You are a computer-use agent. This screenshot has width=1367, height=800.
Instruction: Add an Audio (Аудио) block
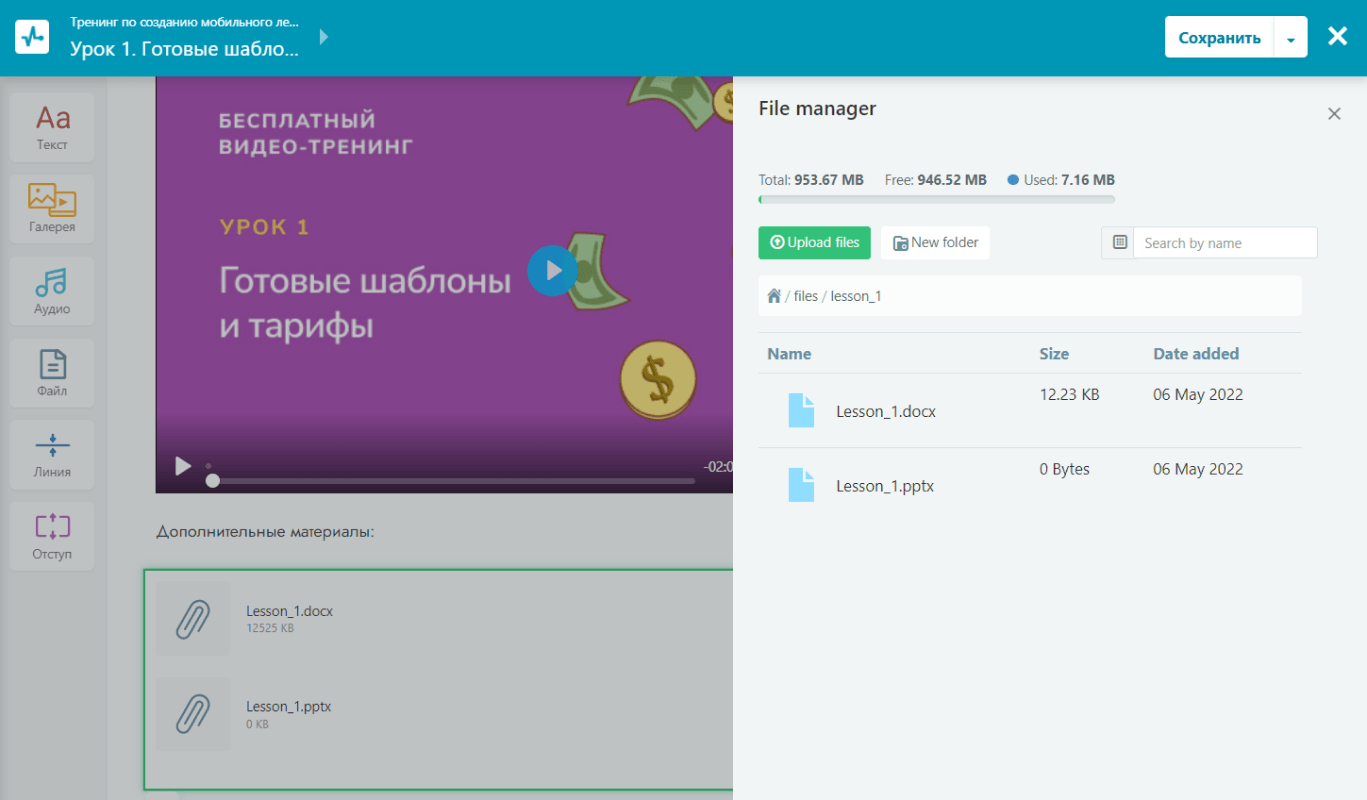(x=52, y=291)
